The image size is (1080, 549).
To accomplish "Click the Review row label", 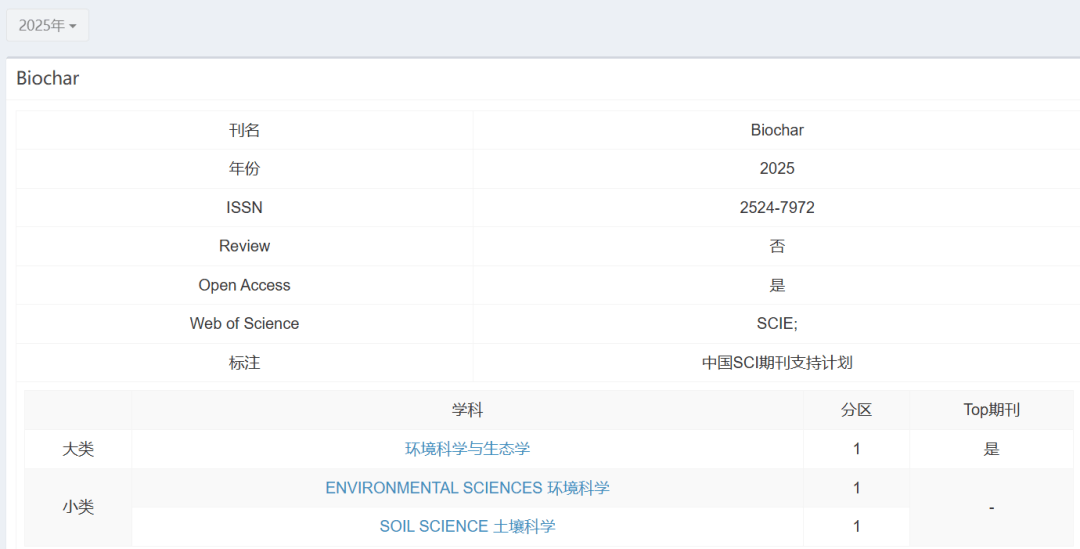I will point(245,246).
